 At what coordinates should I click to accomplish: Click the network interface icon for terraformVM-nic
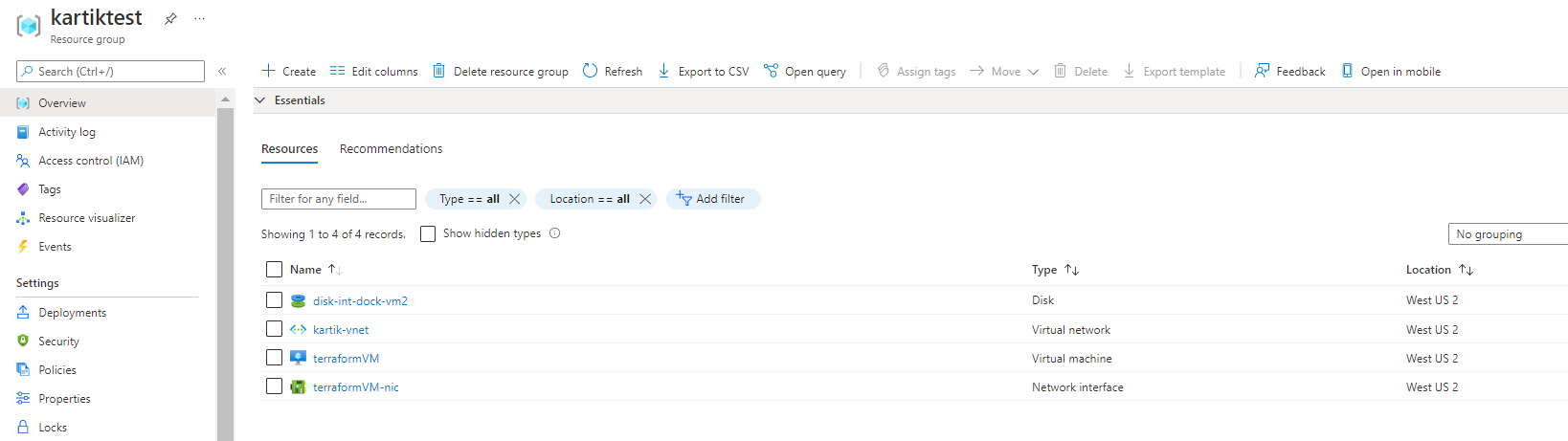point(298,386)
